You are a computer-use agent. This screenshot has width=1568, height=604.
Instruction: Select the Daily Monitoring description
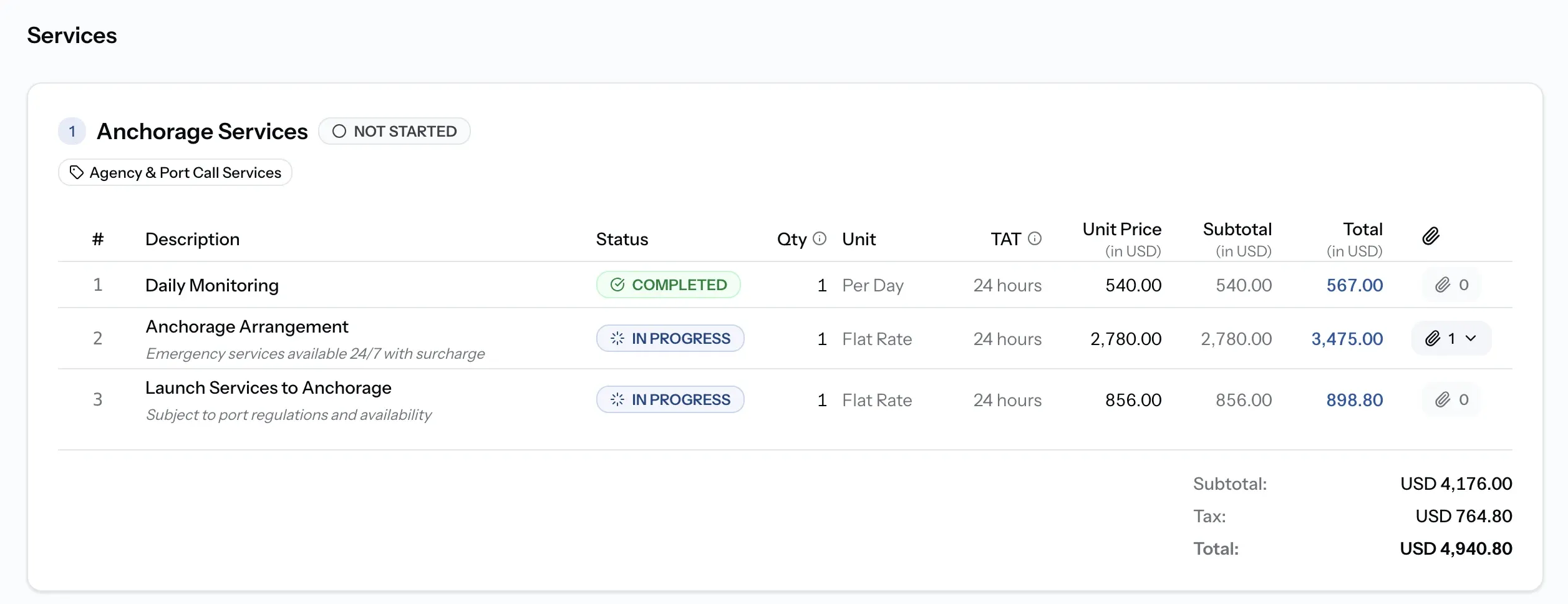[212, 285]
